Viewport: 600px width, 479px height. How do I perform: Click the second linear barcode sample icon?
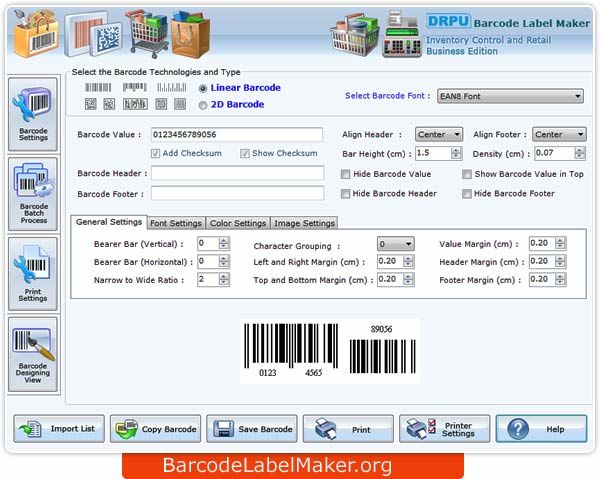point(135,88)
